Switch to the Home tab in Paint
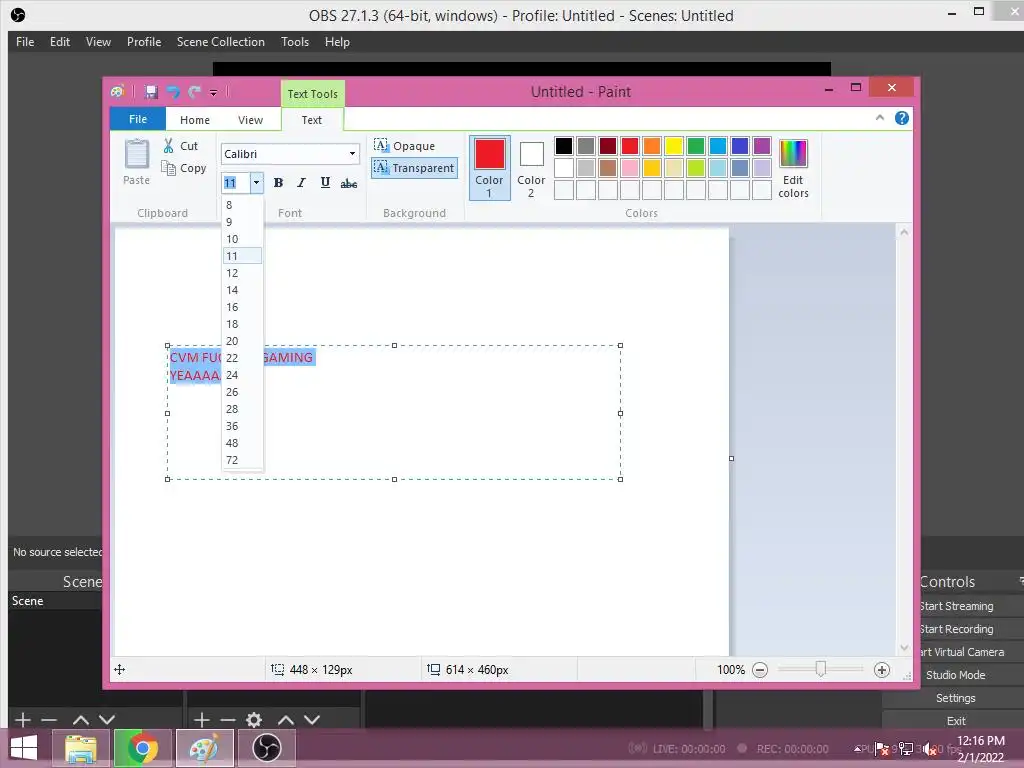Viewport: 1024px width, 768px height. pos(195,120)
